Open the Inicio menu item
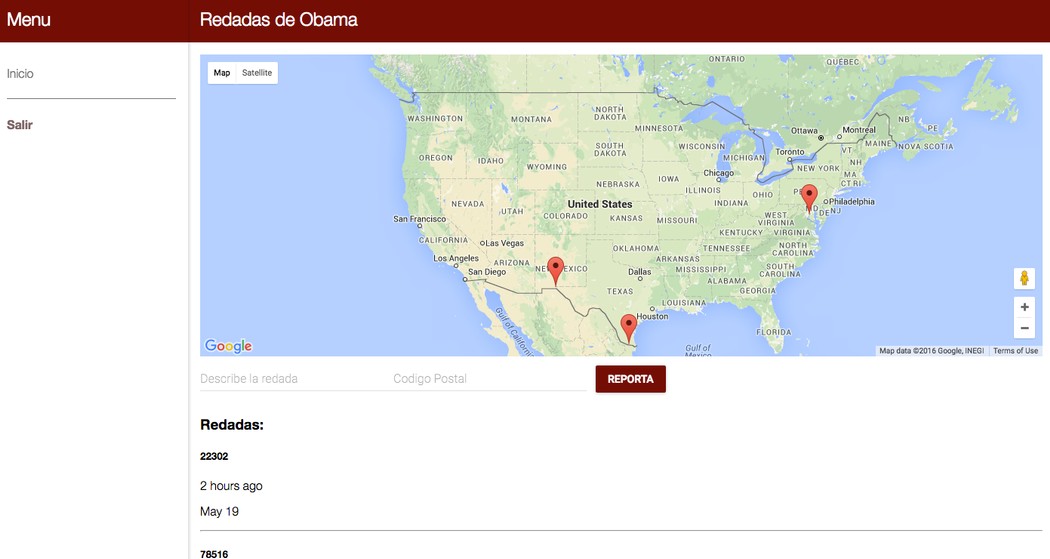Image resolution: width=1050 pixels, height=559 pixels. [20, 74]
